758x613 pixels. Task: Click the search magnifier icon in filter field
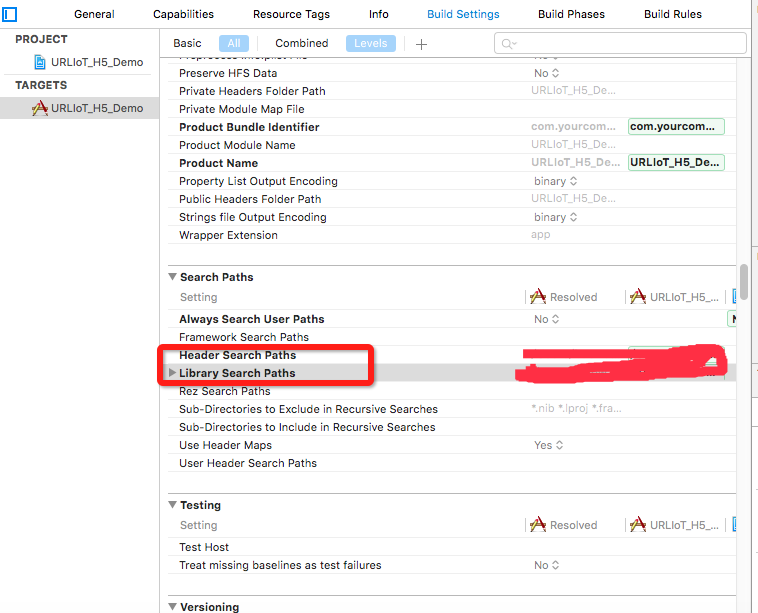(x=508, y=44)
